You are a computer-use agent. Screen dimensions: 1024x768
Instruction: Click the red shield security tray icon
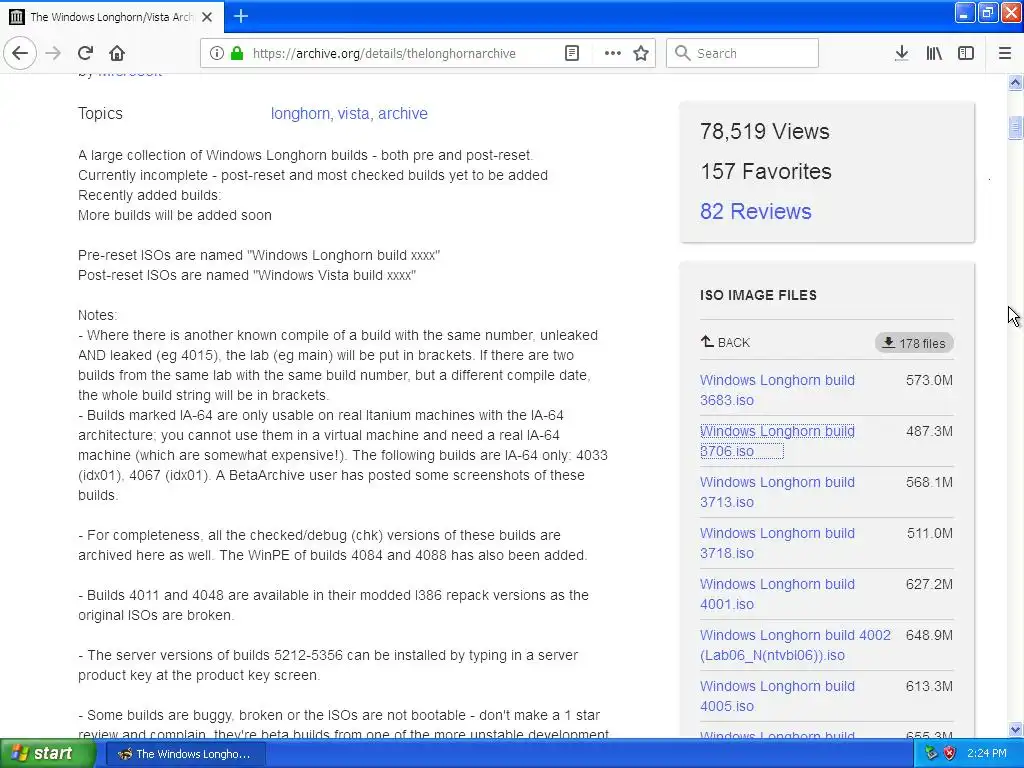pyautogui.click(x=949, y=754)
